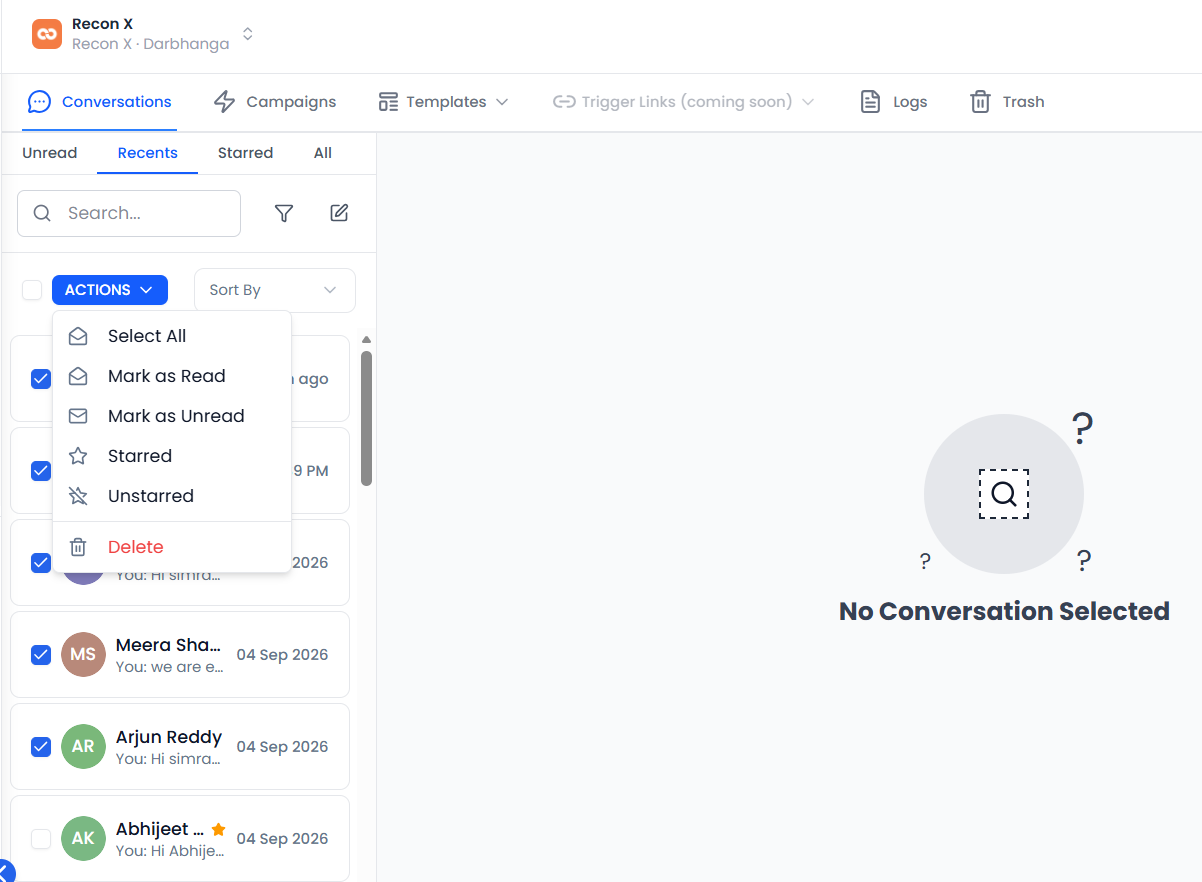The width and height of the screenshot is (1202, 882).
Task: Click the conversation list scrollbar thumb
Action: (366, 418)
